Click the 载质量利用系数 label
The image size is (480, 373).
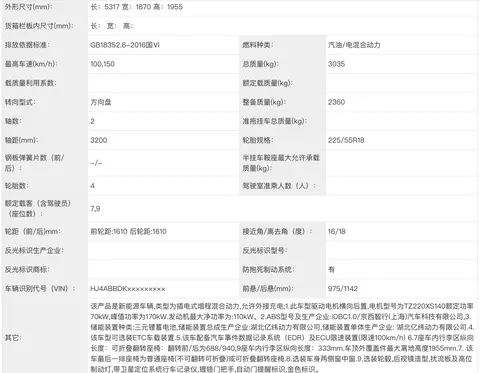coord(31,83)
